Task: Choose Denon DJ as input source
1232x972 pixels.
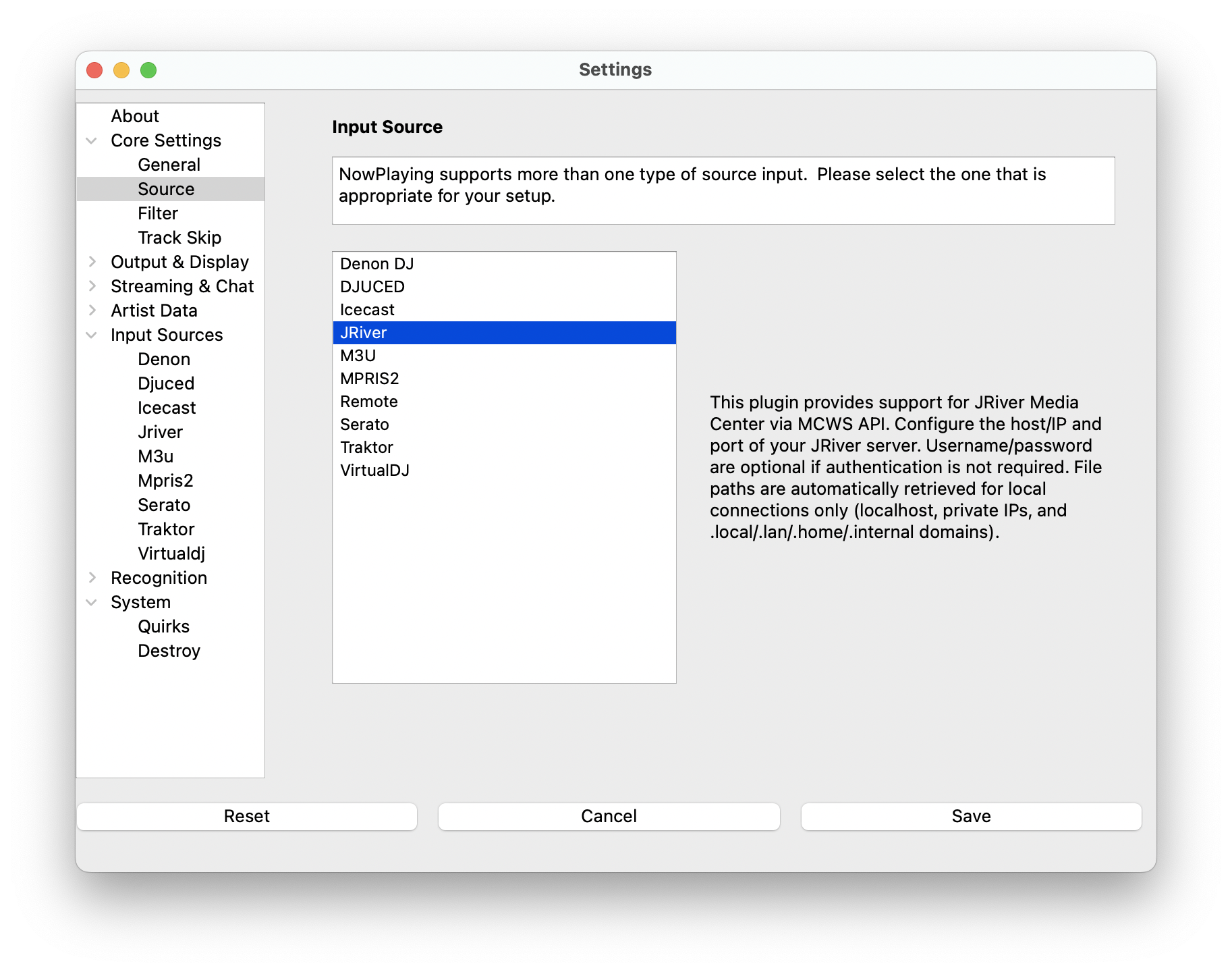Action: pos(376,264)
